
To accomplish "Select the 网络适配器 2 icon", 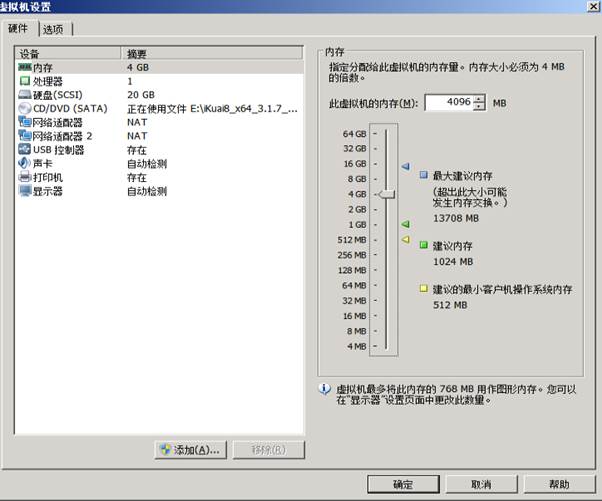I will [25, 135].
